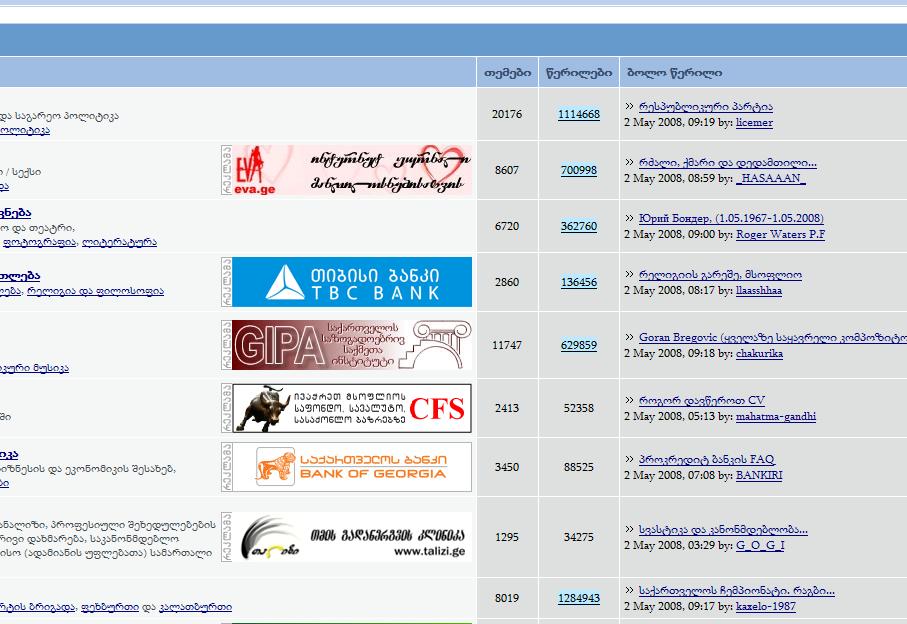Click posts count 34275 cell
Viewport: 907px width, 624px height.
pos(578,537)
